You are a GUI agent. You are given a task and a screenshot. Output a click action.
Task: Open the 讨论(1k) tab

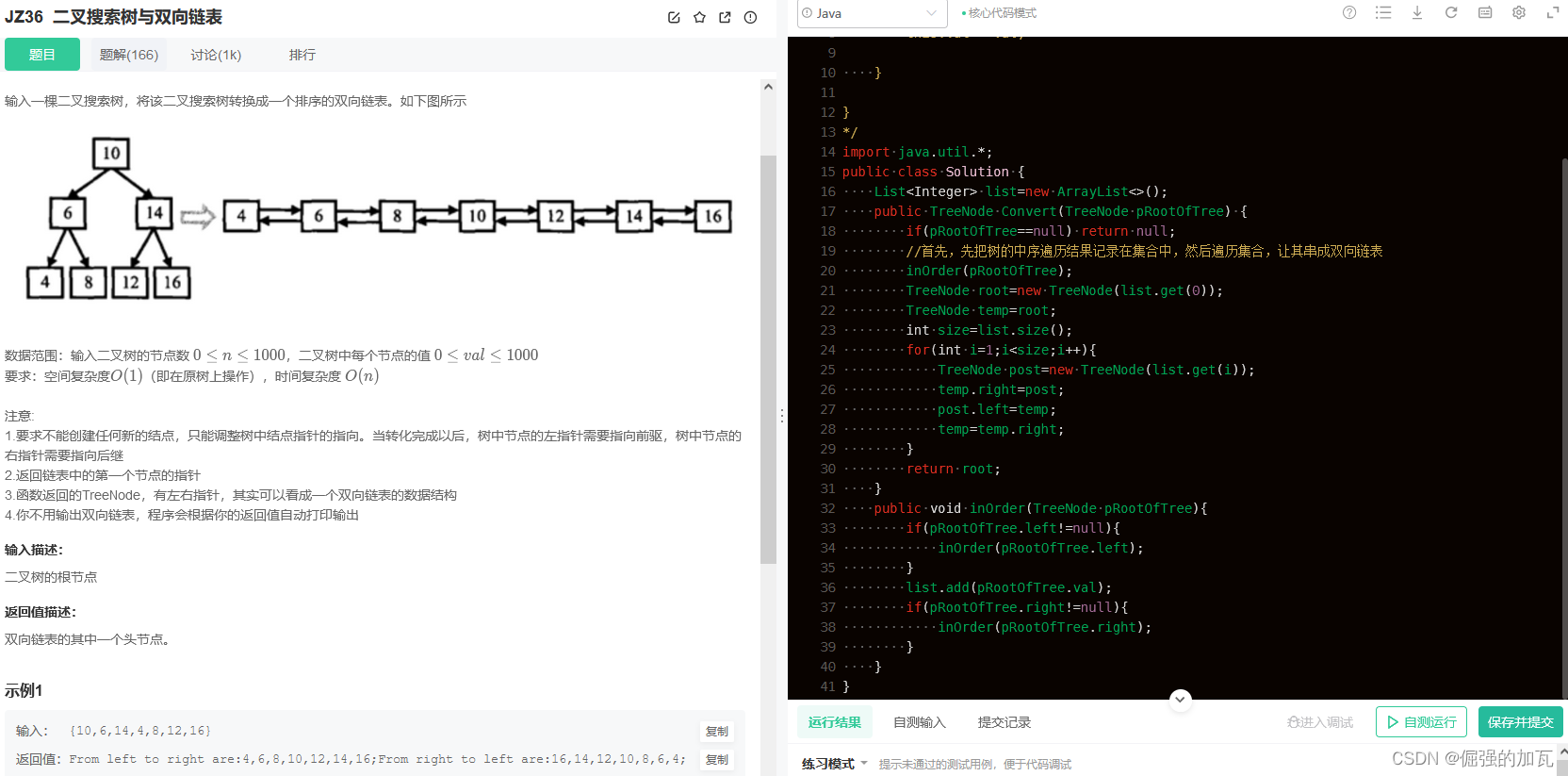(x=216, y=55)
